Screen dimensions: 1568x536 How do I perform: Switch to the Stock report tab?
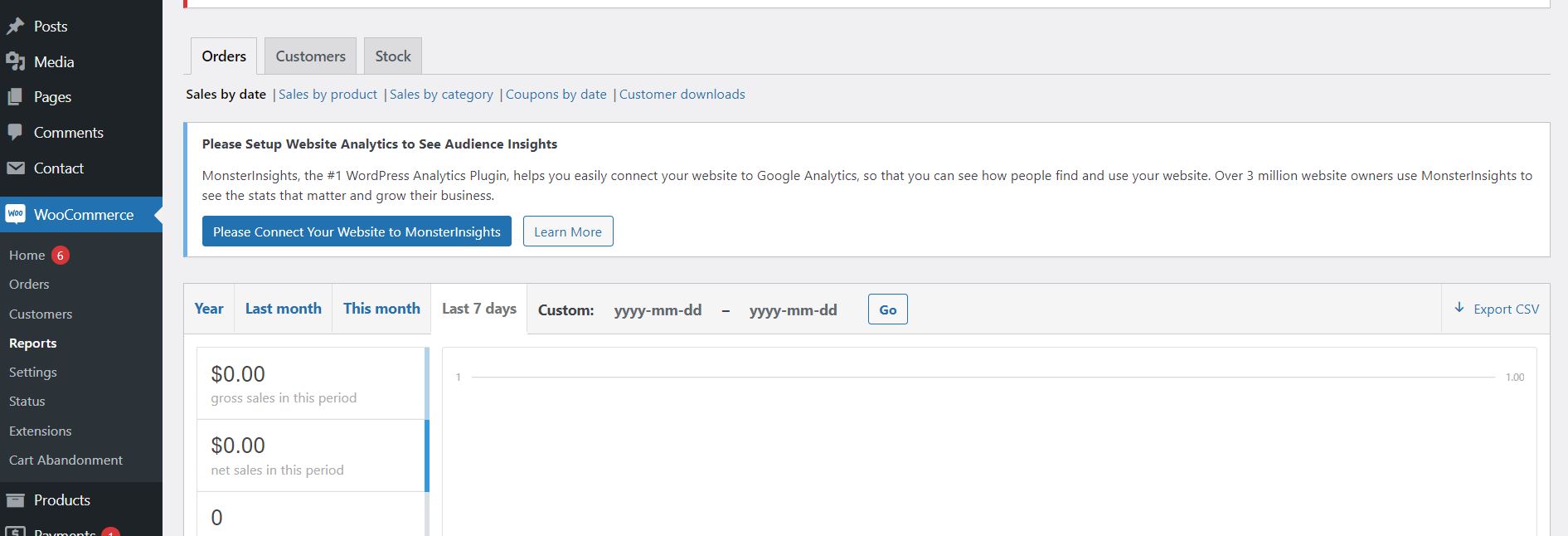click(392, 56)
